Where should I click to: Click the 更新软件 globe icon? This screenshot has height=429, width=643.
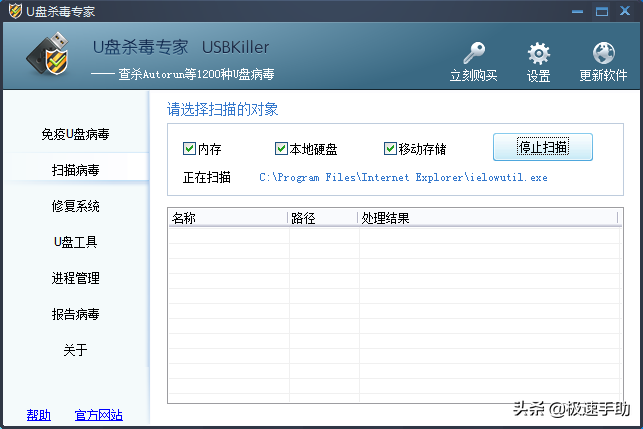604,53
